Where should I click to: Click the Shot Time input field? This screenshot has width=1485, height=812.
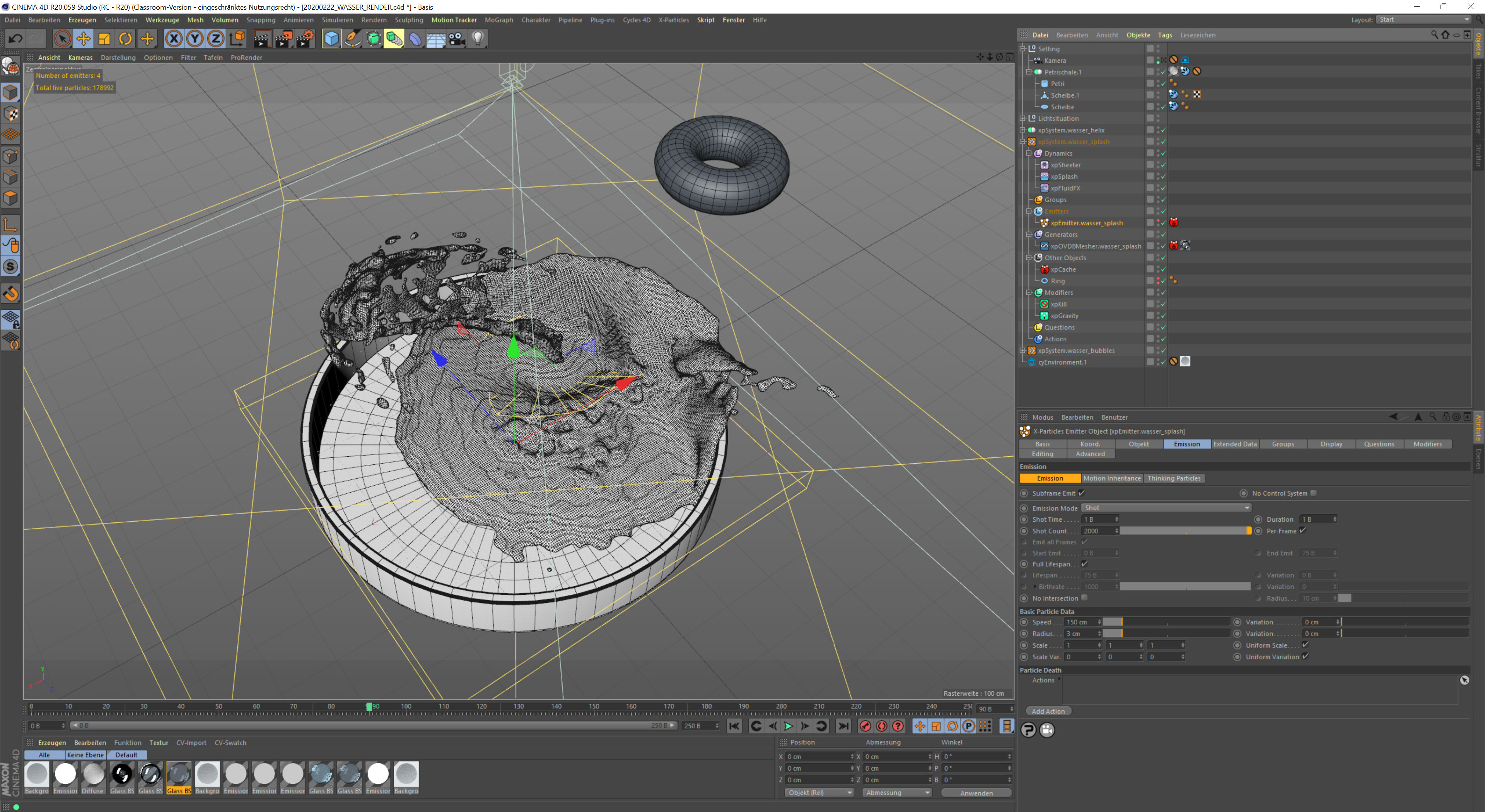click(x=1101, y=519)
